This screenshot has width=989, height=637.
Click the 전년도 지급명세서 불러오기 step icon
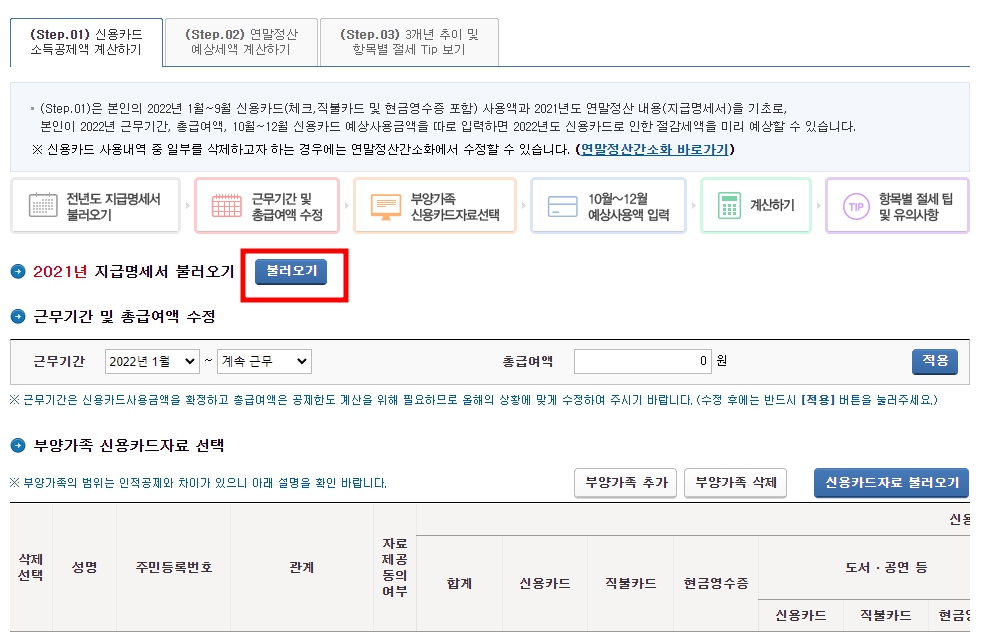(x=42, y=205)
